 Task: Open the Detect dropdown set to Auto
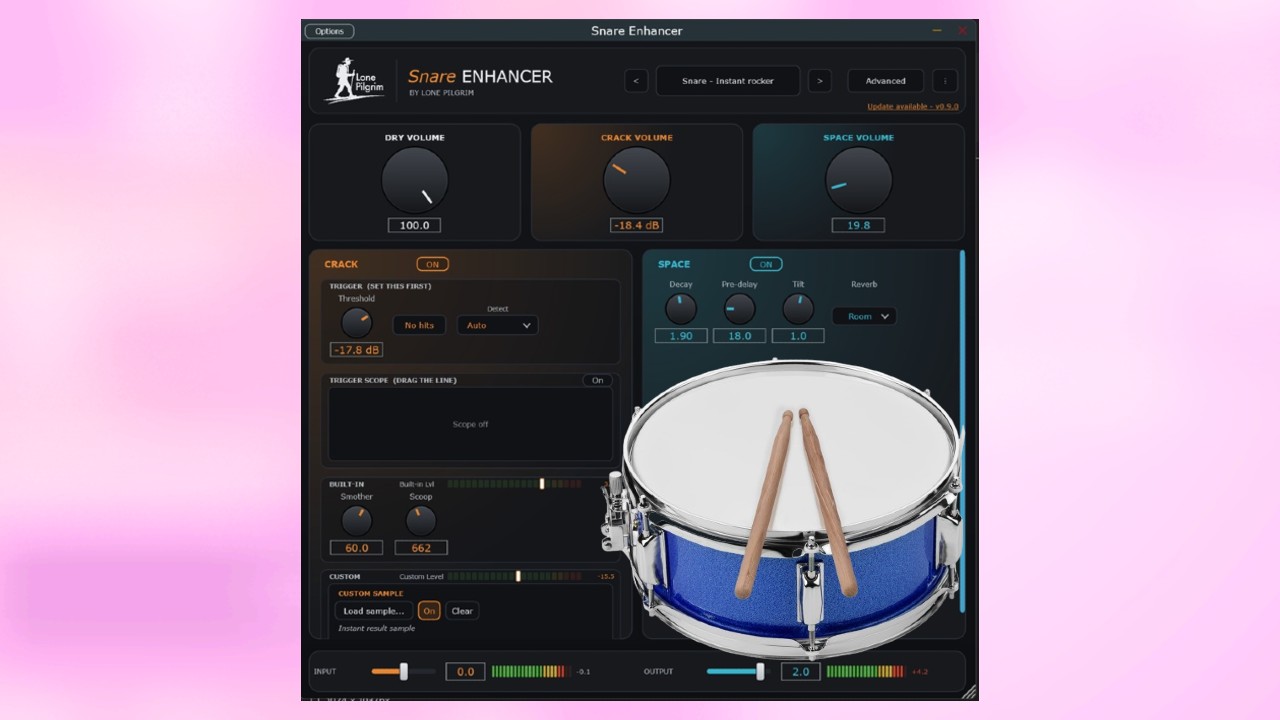pyautogui.click(x=498, y=325)
